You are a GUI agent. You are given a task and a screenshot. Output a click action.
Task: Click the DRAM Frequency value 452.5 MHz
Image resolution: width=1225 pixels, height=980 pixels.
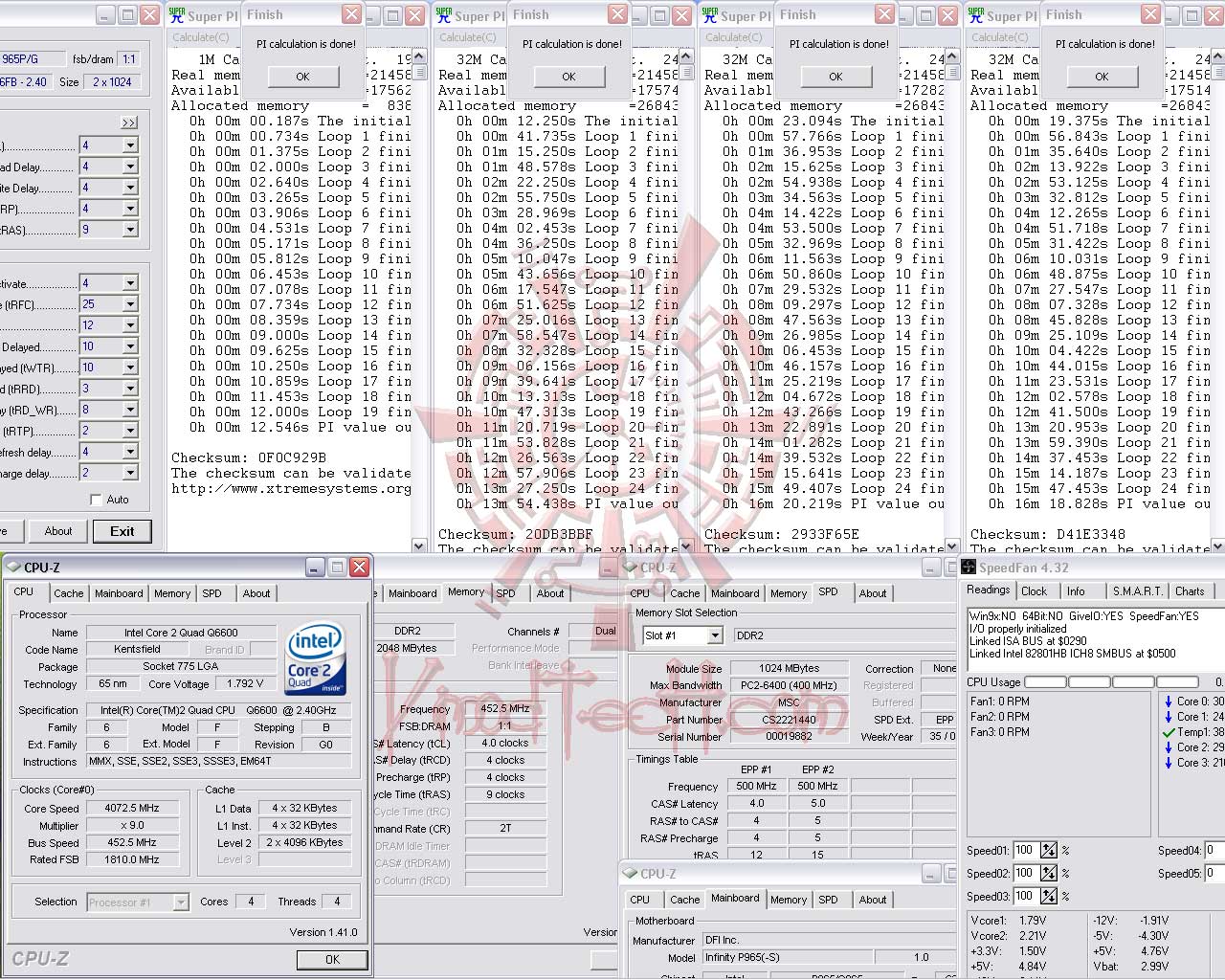pyautogui.click(x=505, y=709)
